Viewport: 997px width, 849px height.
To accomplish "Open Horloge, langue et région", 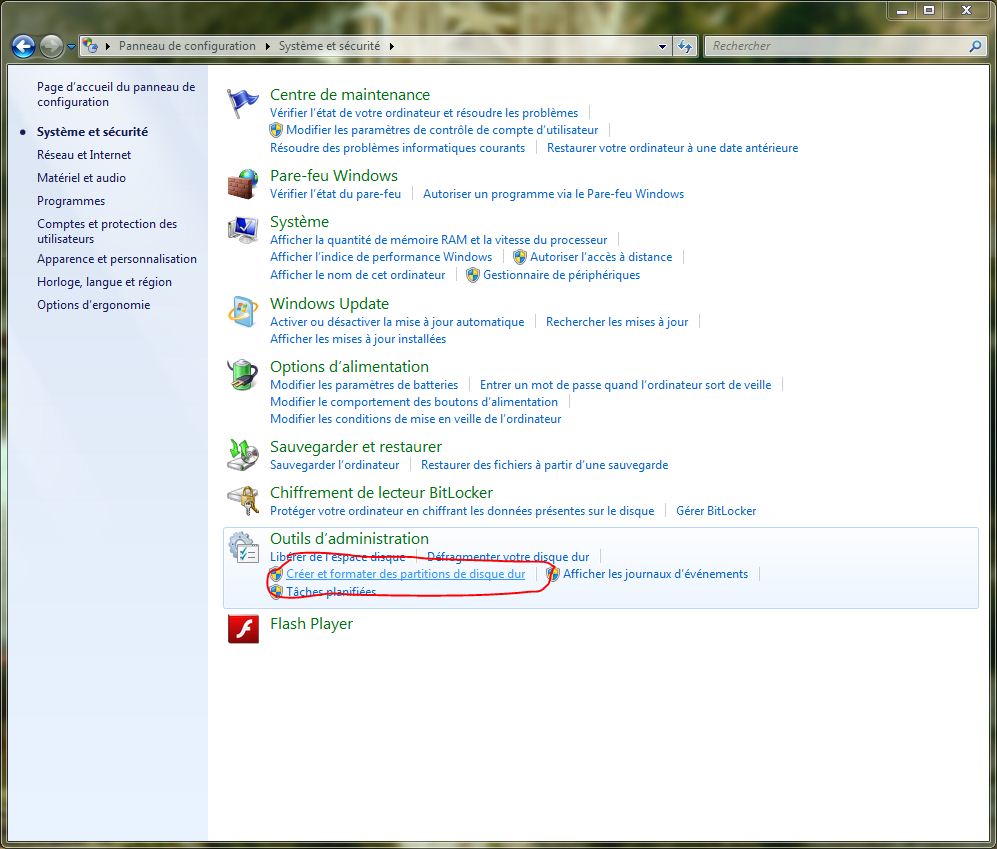I will pos(104,282).
